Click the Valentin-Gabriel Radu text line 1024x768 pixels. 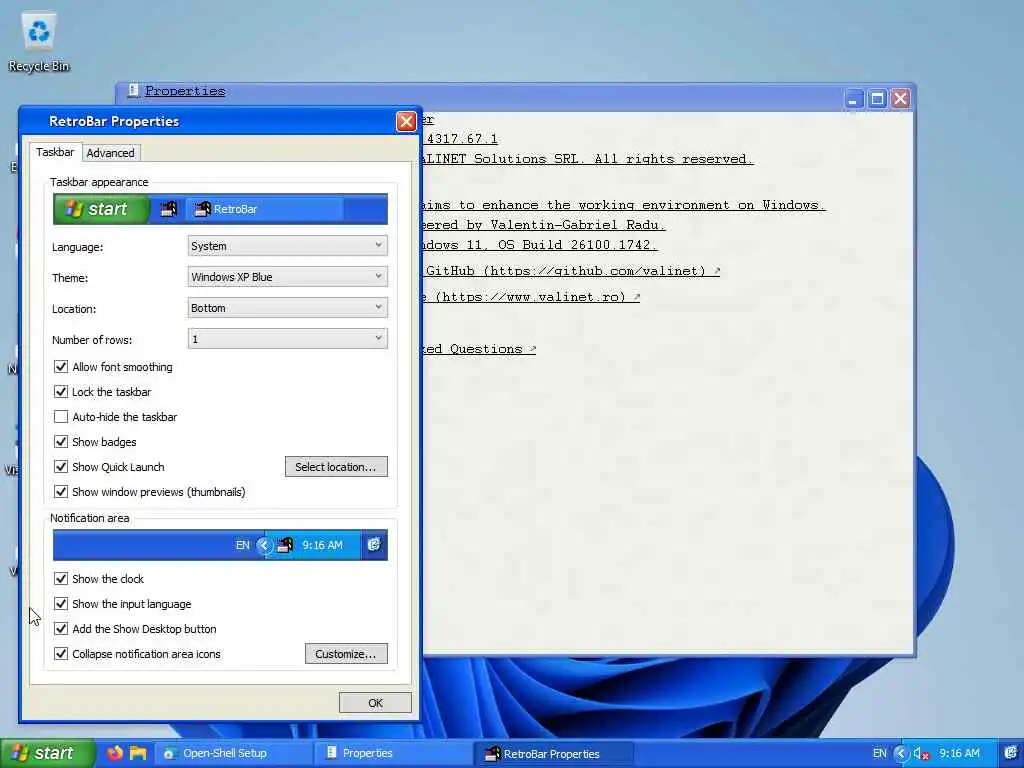543,225
